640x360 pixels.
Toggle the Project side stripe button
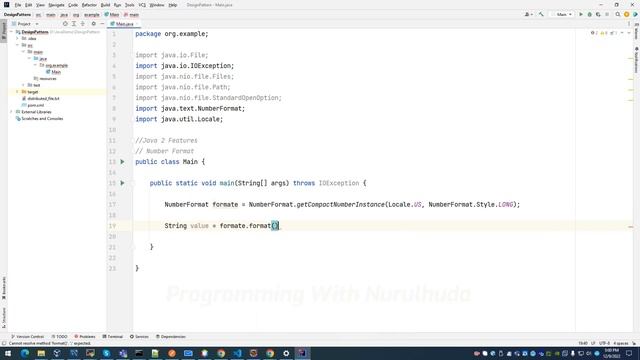(x=4, y=31)
